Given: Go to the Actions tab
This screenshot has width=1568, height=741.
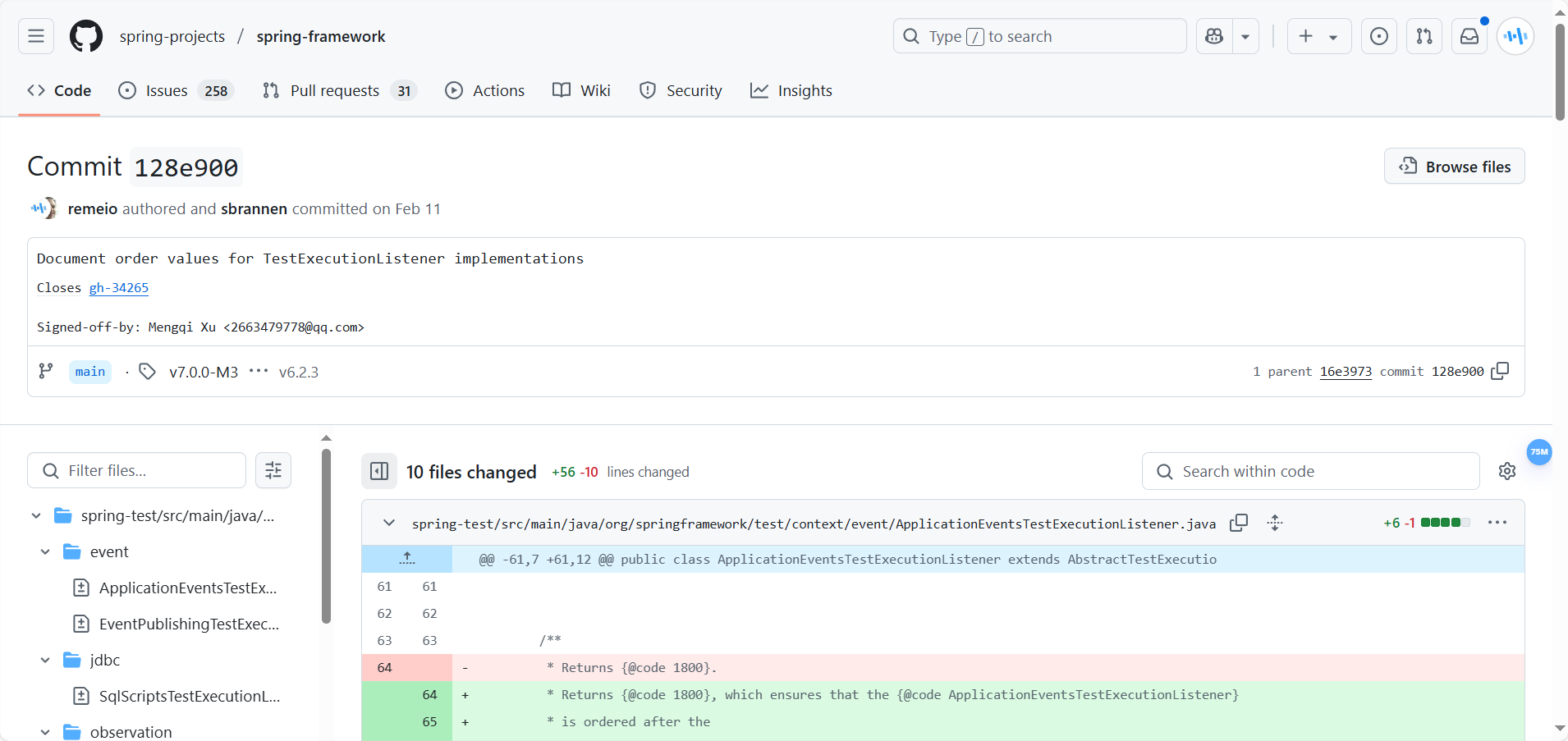Looking at the screenshot, I should coord(484,90).
